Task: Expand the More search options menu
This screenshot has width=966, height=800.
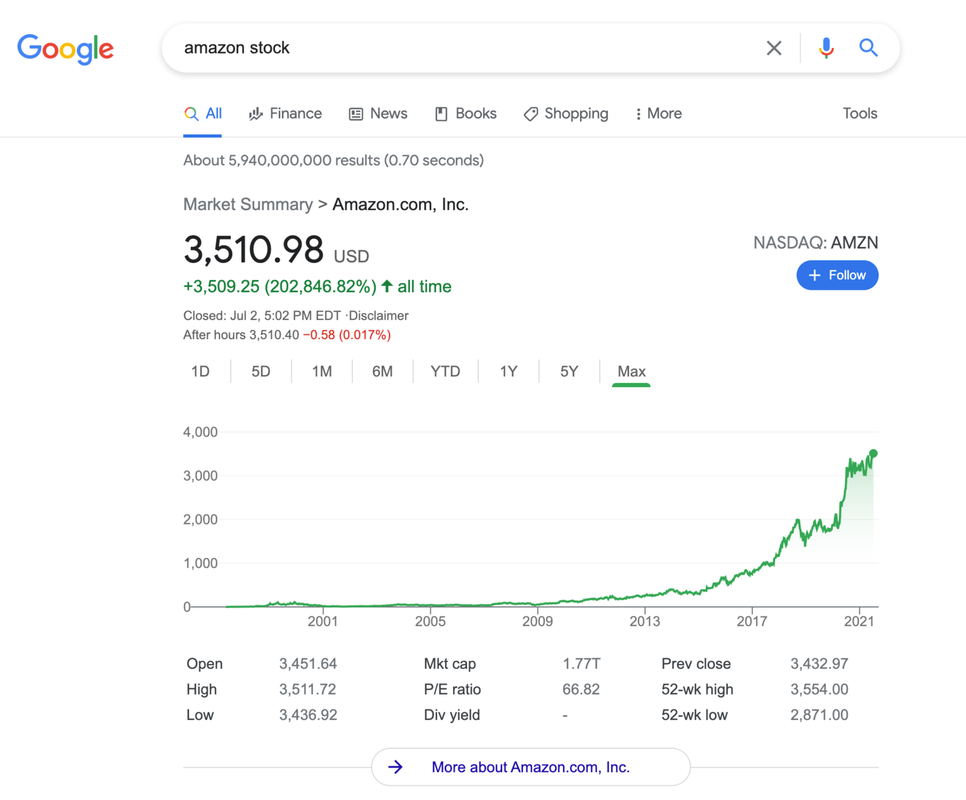Action: point(659,114)
